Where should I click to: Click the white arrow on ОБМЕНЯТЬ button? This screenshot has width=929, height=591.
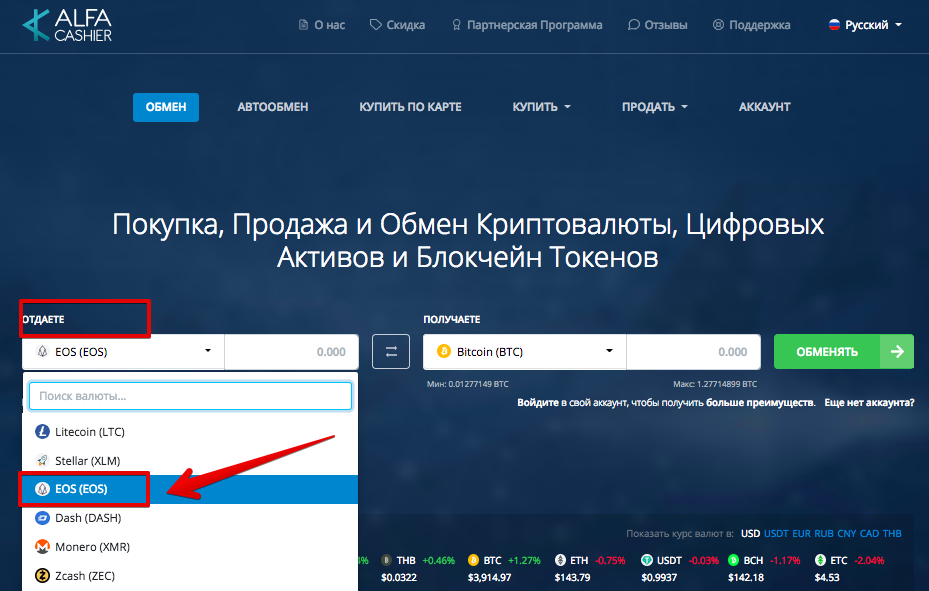pyautogui.click(x=897, y=352)
